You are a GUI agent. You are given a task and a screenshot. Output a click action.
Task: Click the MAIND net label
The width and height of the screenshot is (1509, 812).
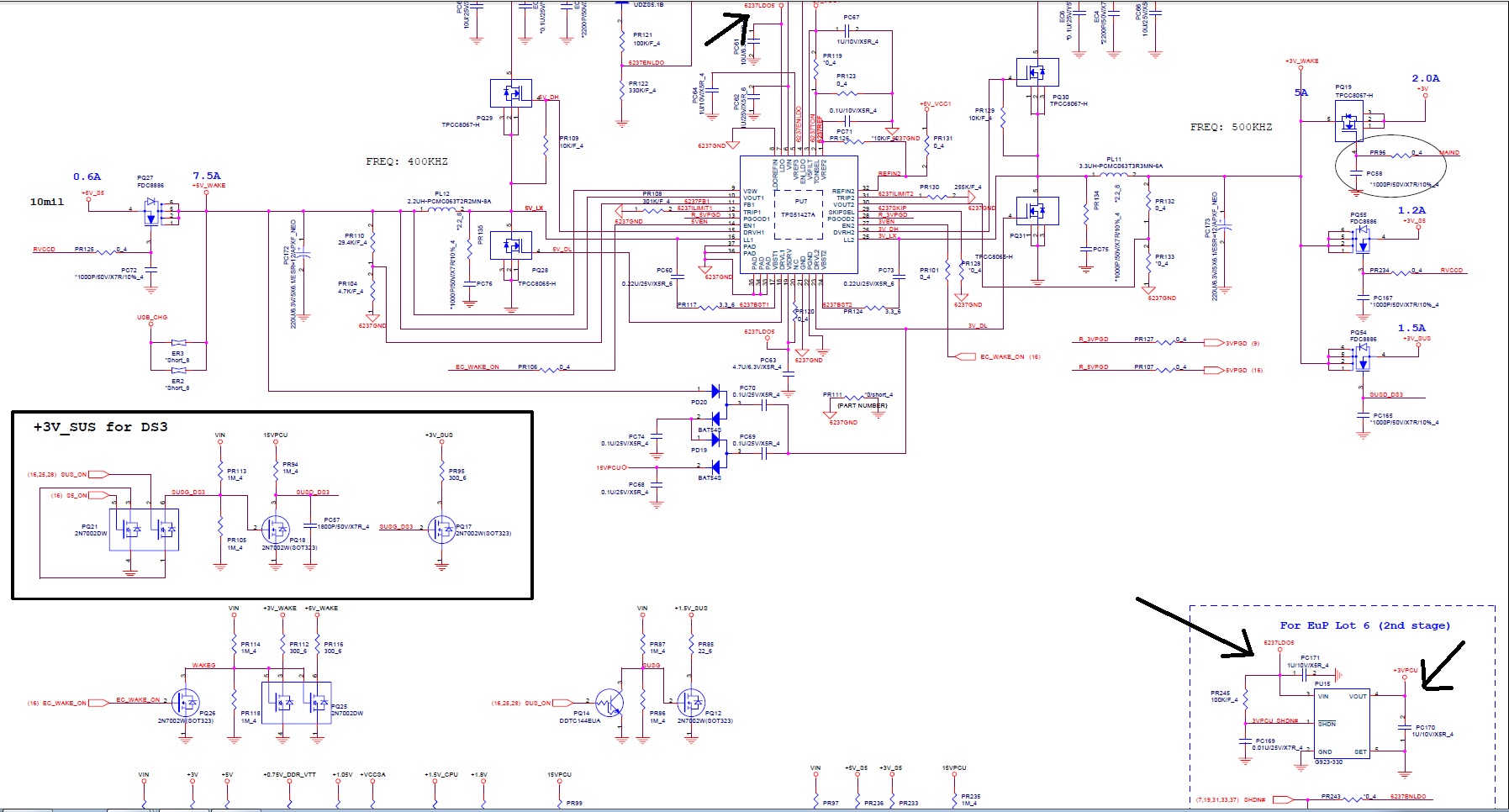[1449, 153]
